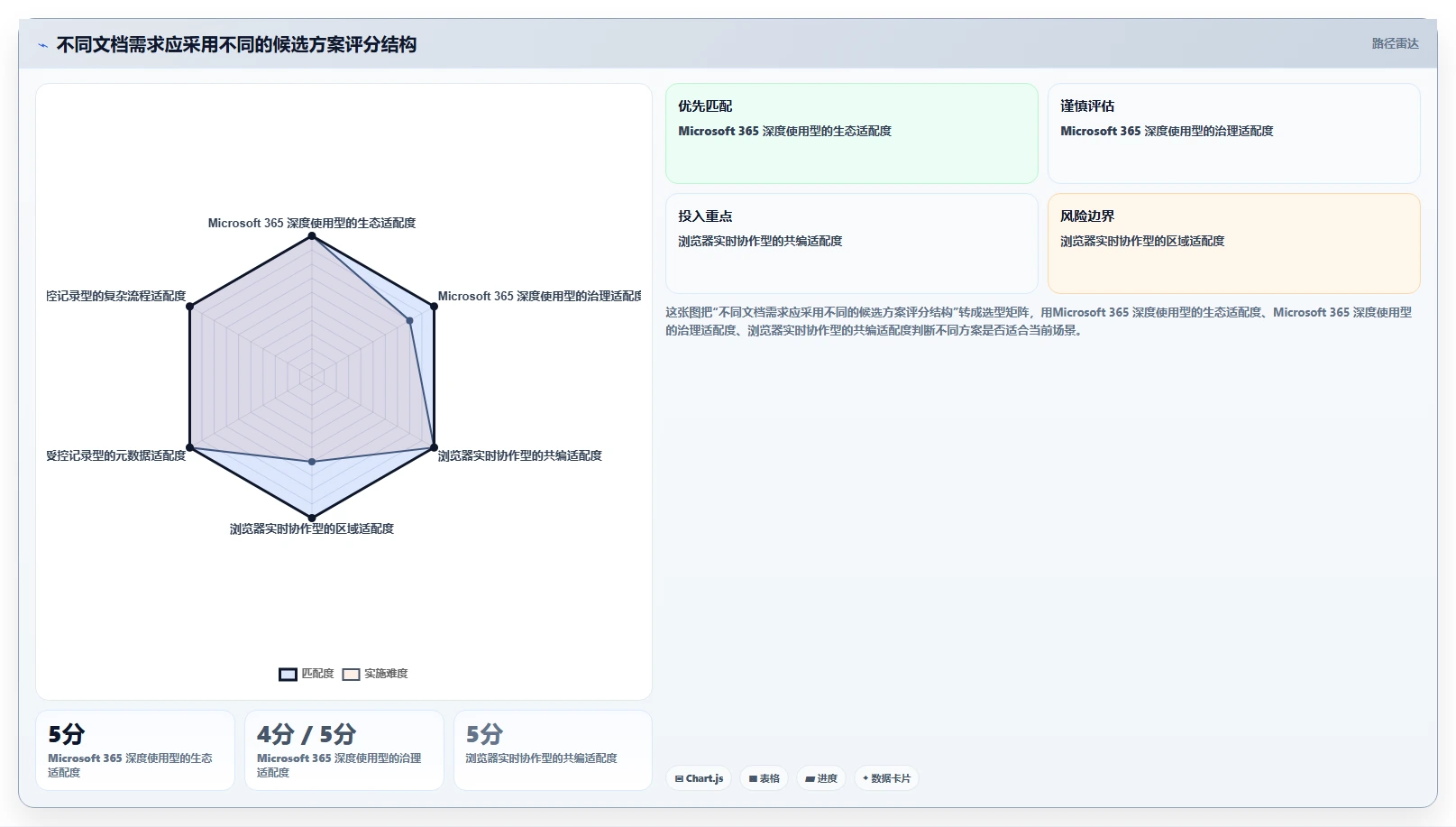Click the description paragraph starting with 这张图把
This screenshot has width=1456, height=827.
coord(1039,321)
